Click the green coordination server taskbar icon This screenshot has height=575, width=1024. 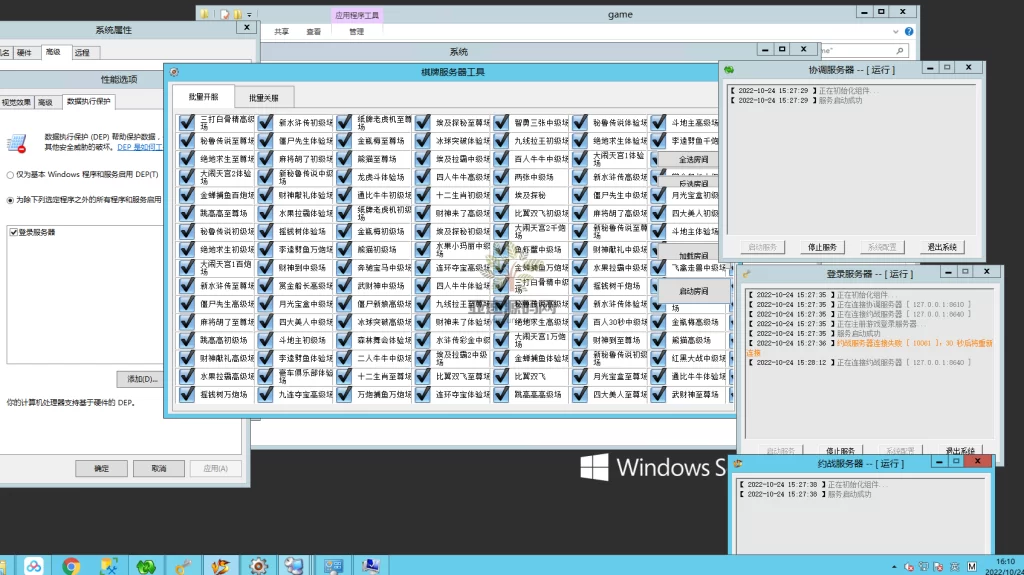tap(146, 566)
